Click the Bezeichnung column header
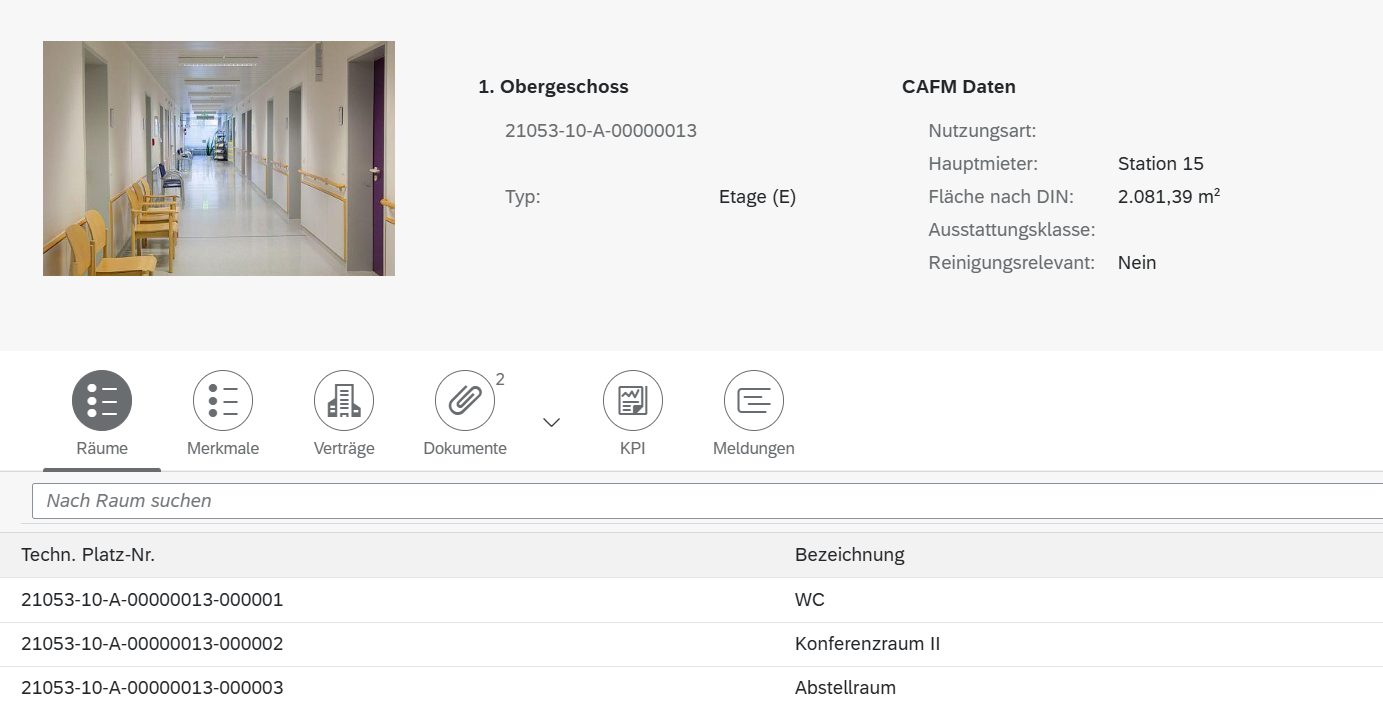This screenshot has height=709, width=1383. click(x=849, y=555)
